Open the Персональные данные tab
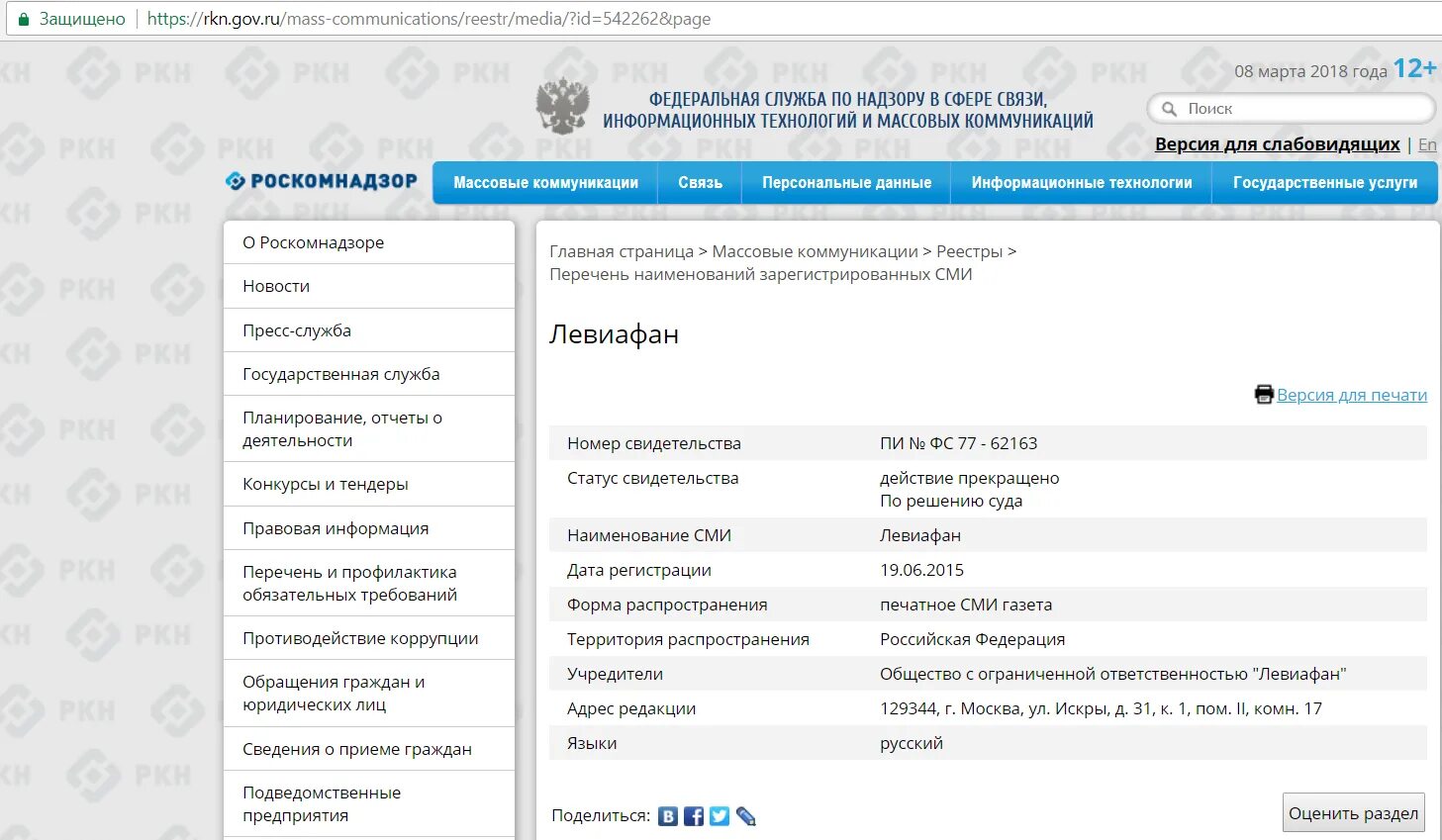 click(x=846, y=183)
